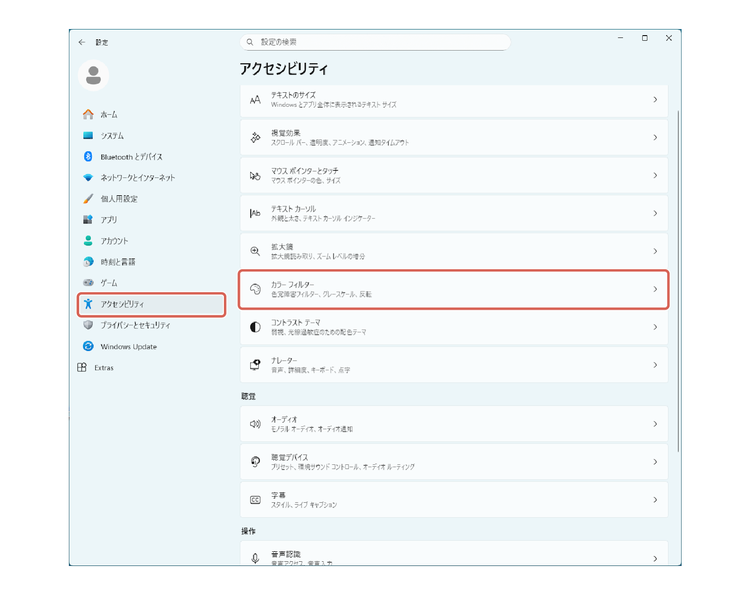750x595 pixels.
Task: Click the 聴覚 section header
Action: point(248,396)
